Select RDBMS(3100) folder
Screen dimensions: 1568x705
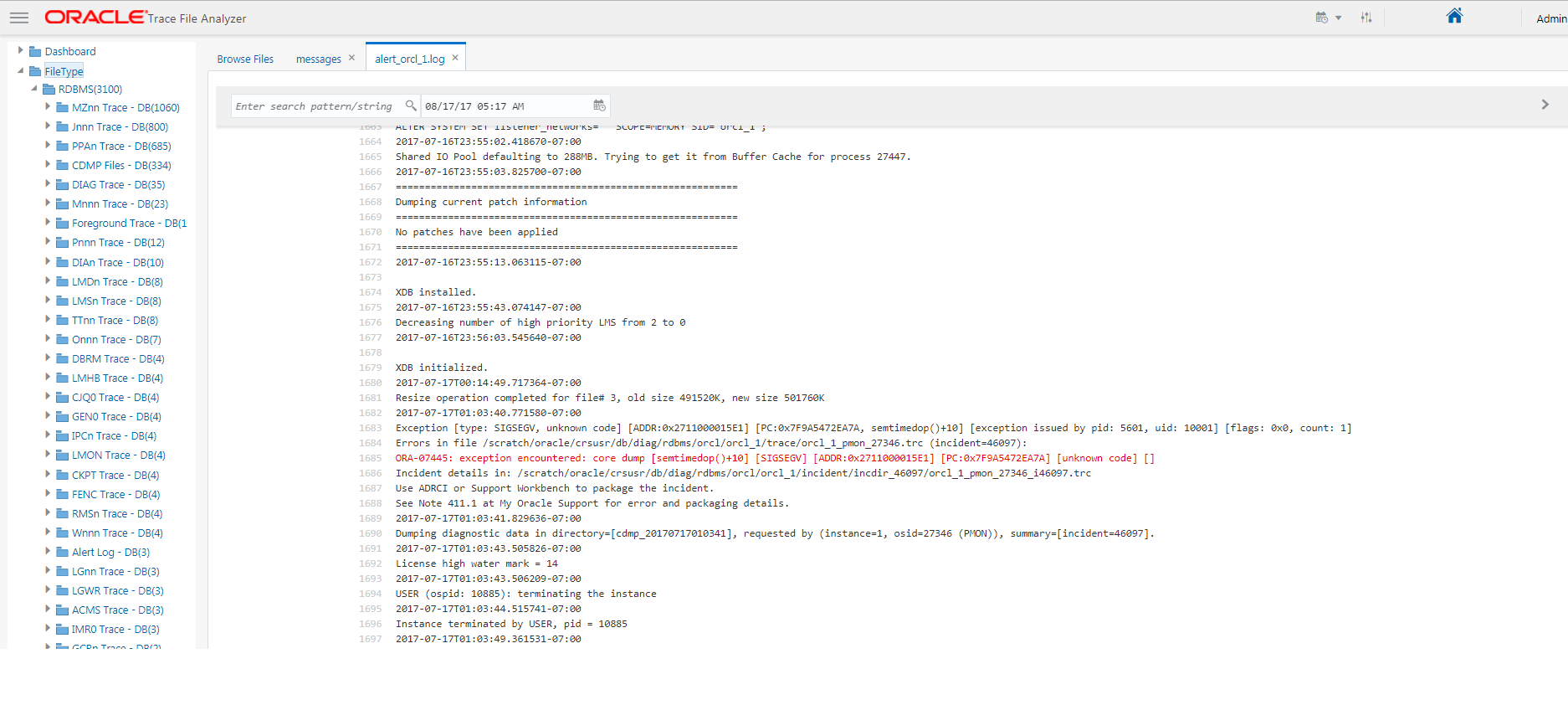90,89
